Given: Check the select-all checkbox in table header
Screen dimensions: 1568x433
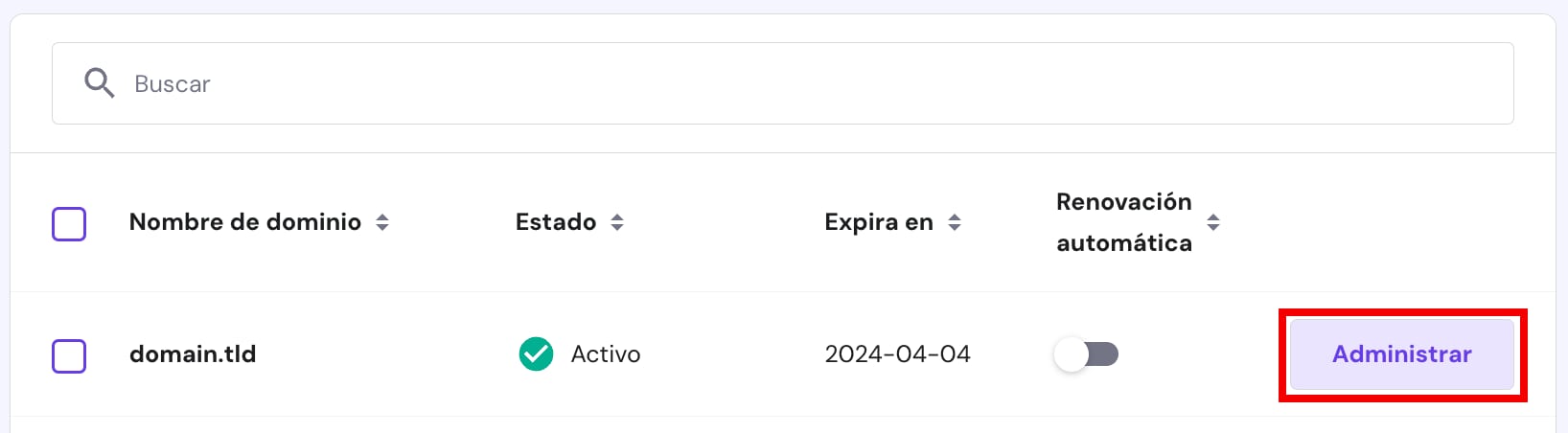Looking at the screenshot, I should (x=69, y=224).
